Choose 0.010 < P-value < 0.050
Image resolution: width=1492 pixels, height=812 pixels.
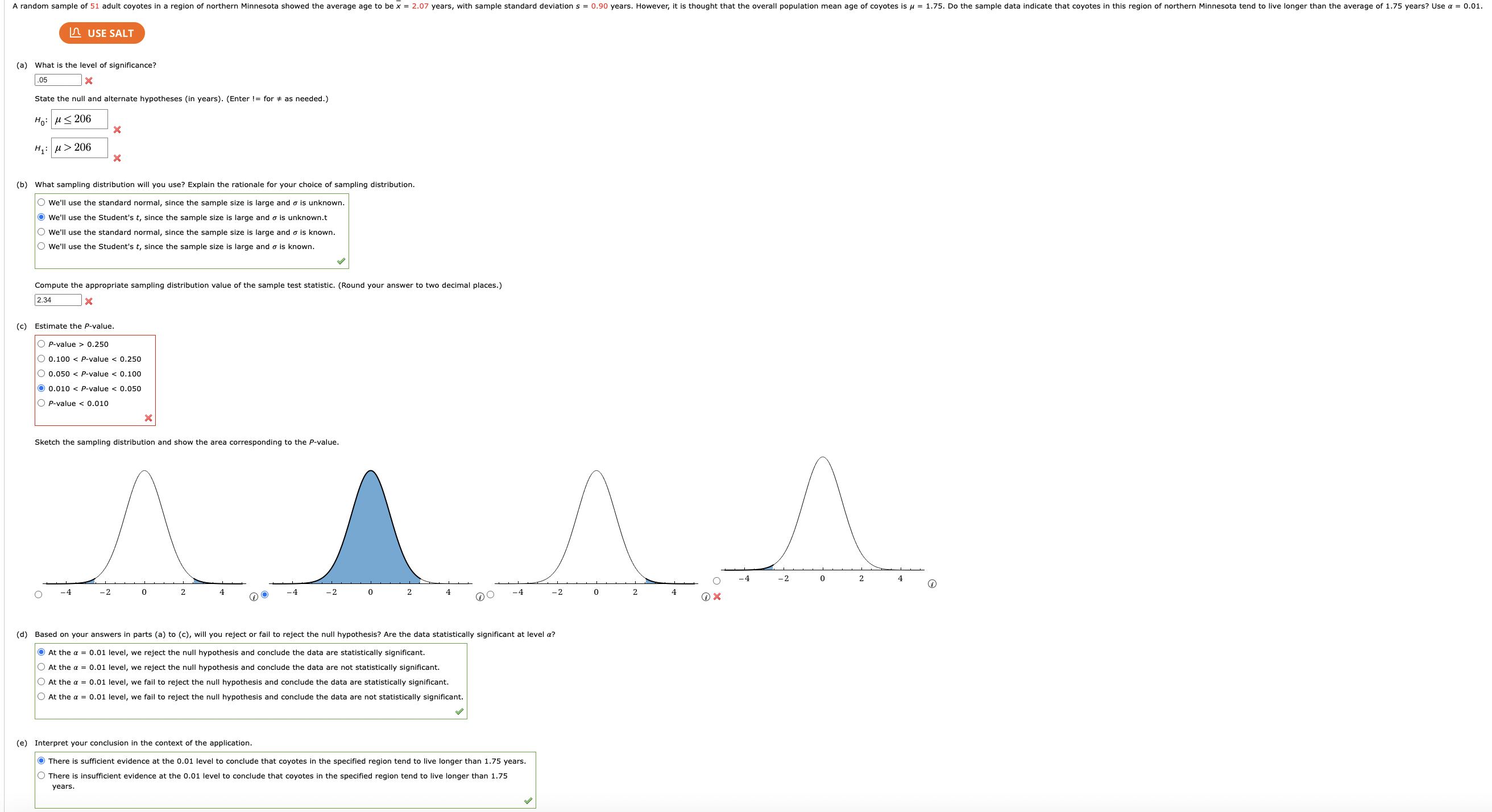pyautogui.click(x=41, y=388)
